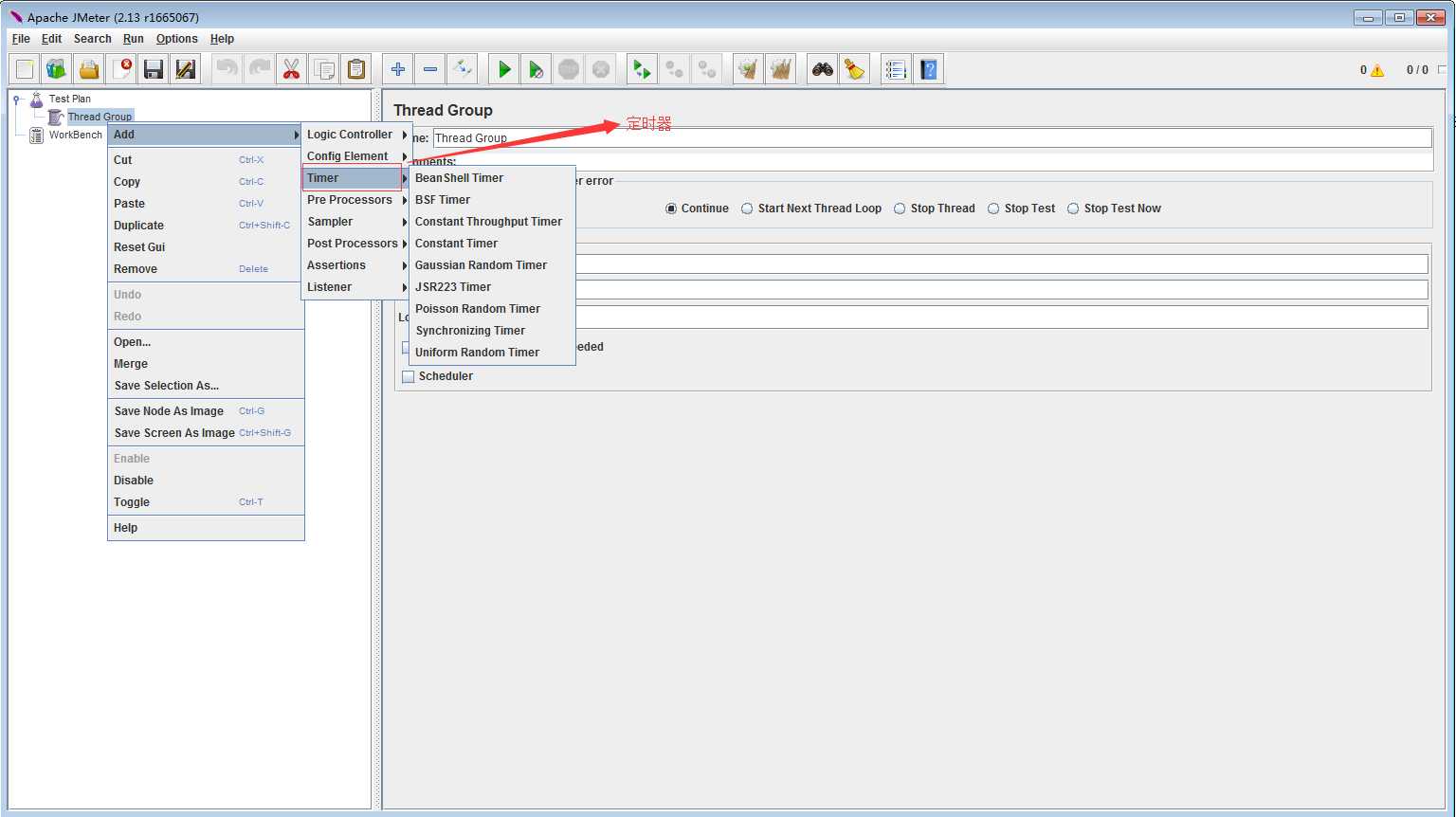This screenshot has width=1456, height=817.
Task: Expand the Pre Processors submenu
Action: click(x=356, y=200)
